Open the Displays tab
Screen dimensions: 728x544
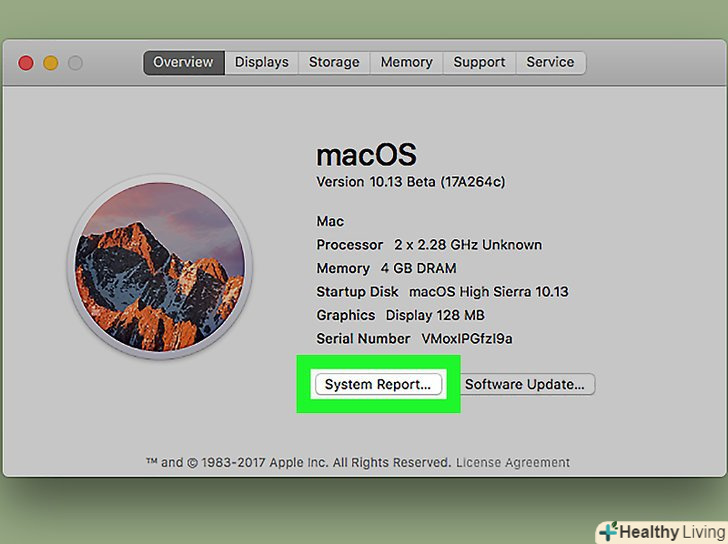(x=261, y=63)
